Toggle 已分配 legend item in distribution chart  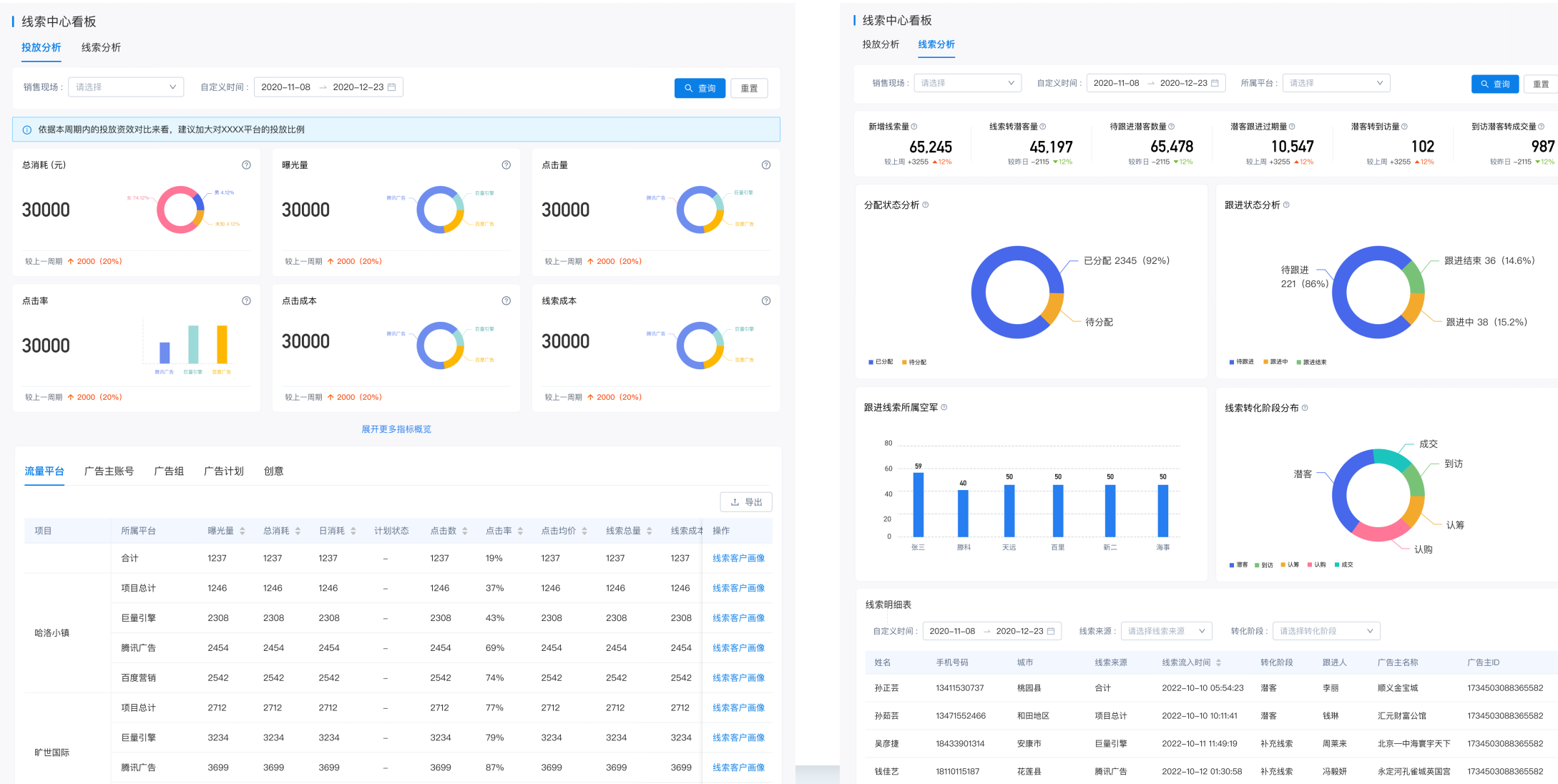(881, 362)
